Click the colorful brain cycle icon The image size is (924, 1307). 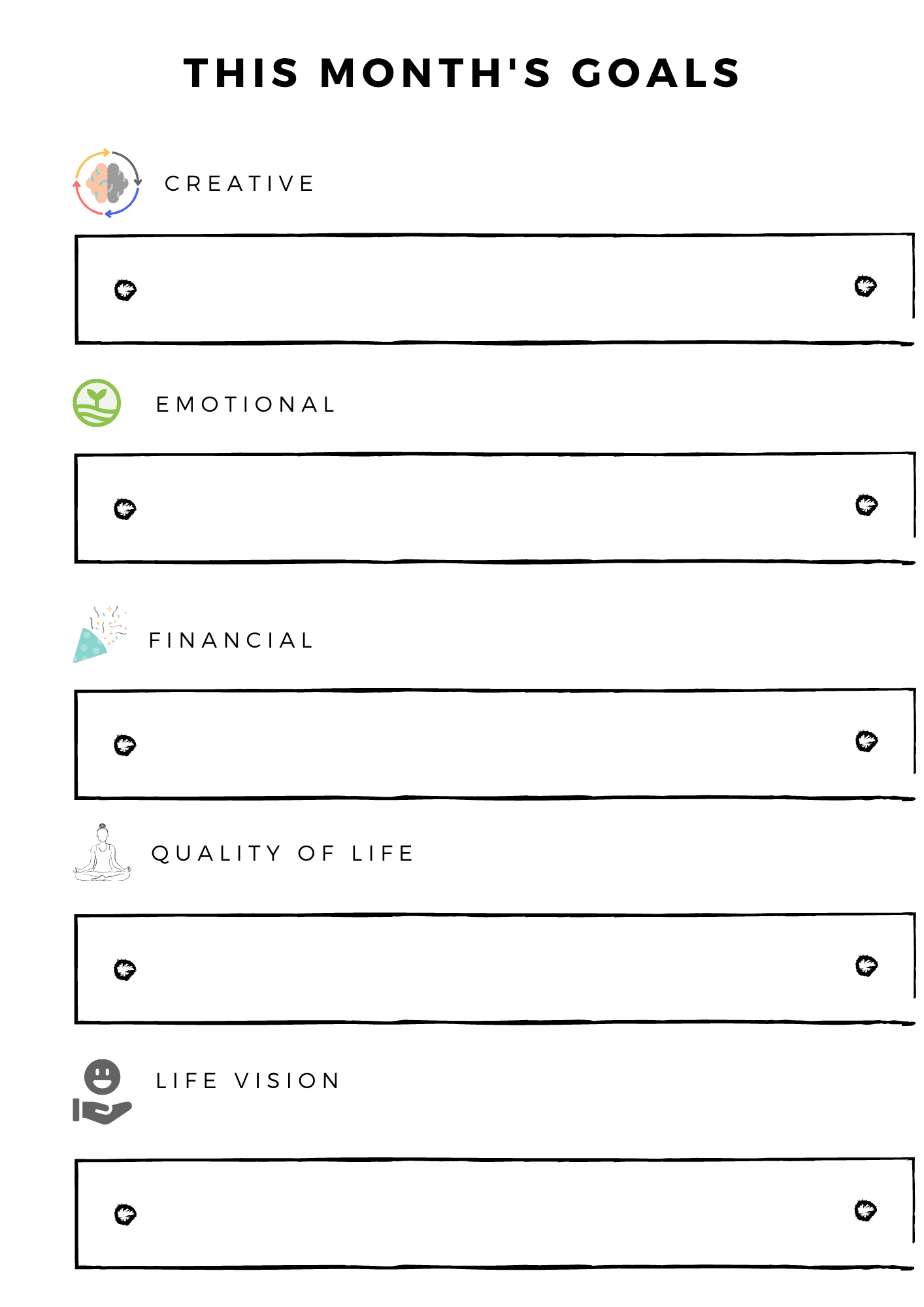[x=107, y=183]
